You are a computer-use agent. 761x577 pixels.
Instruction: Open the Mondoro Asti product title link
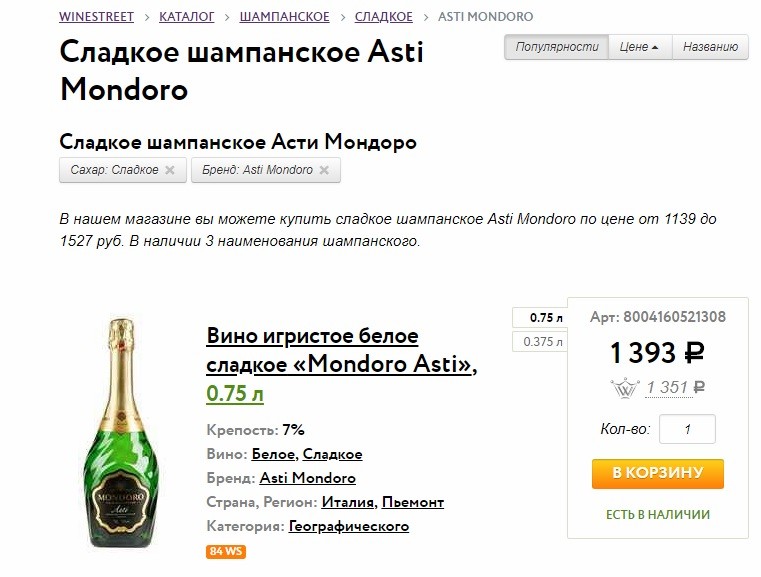click(x=340, y=350)
